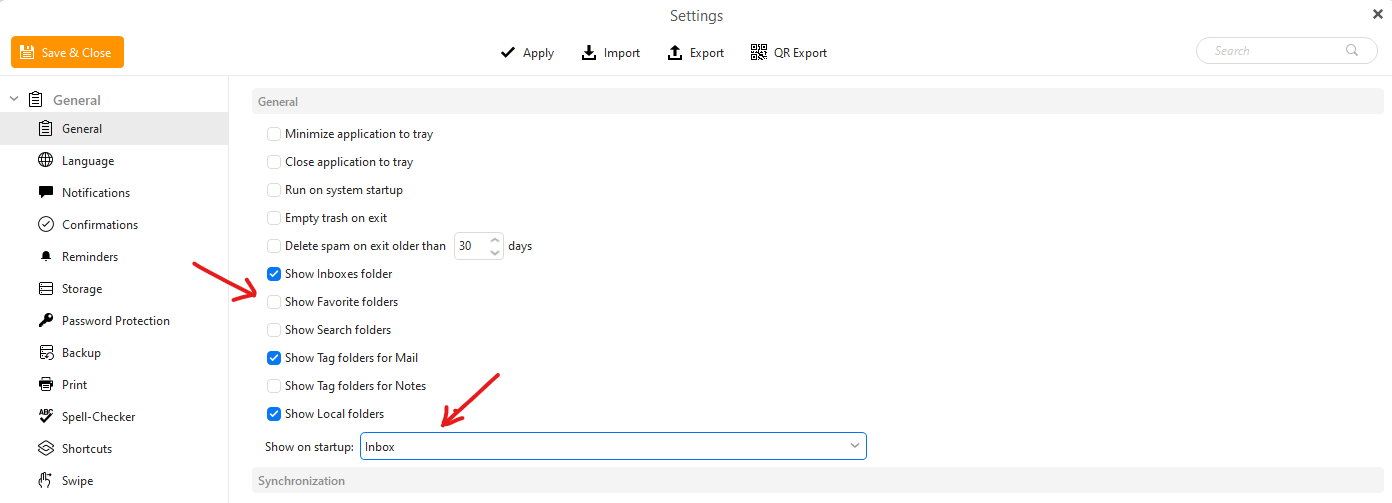The image size is (1392, 503).
Task: Click the Save & Close floppy disk icon
Action: coord(27,52)
